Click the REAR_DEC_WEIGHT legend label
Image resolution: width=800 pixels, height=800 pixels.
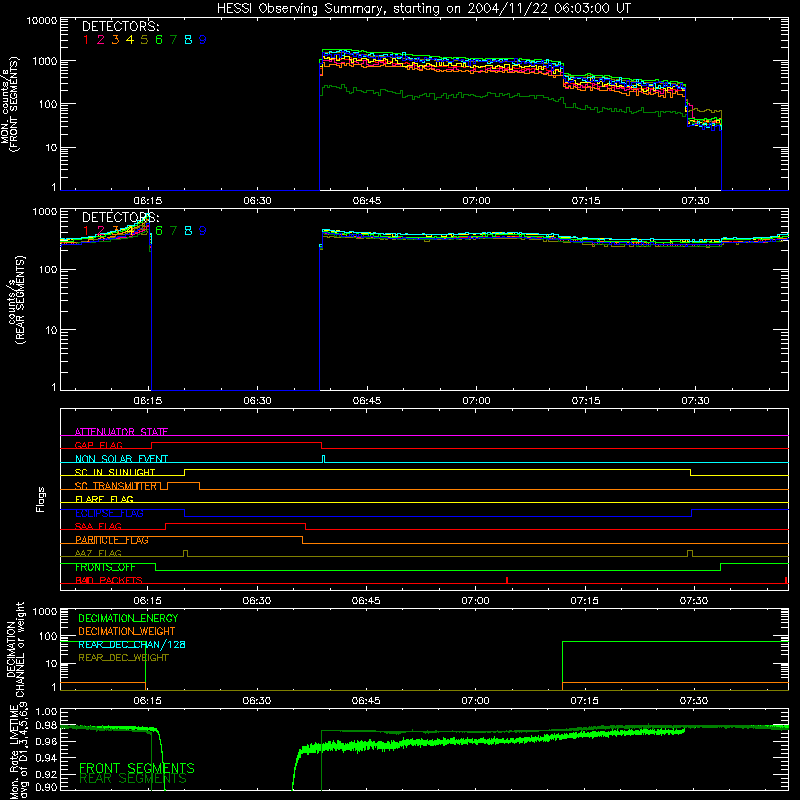point(123,658)
